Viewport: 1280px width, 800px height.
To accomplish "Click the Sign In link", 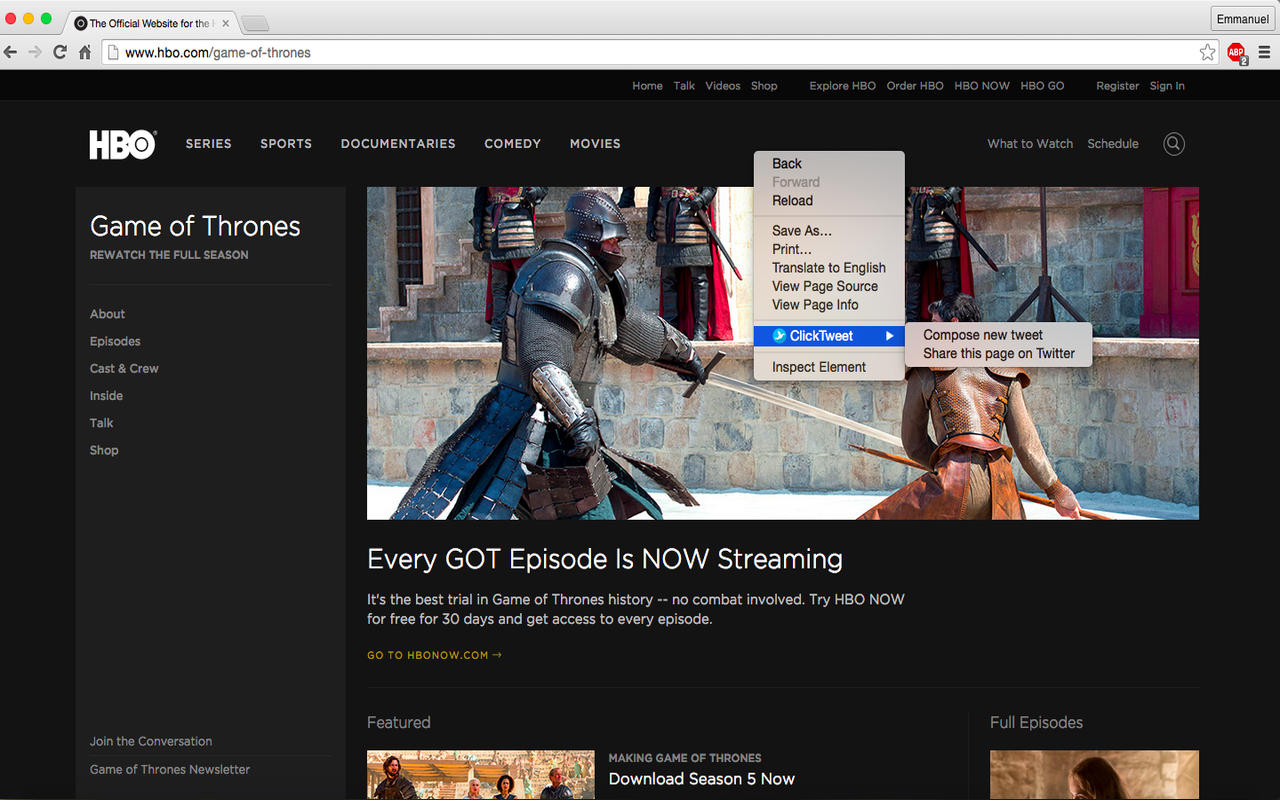I will pos(1167,86).
